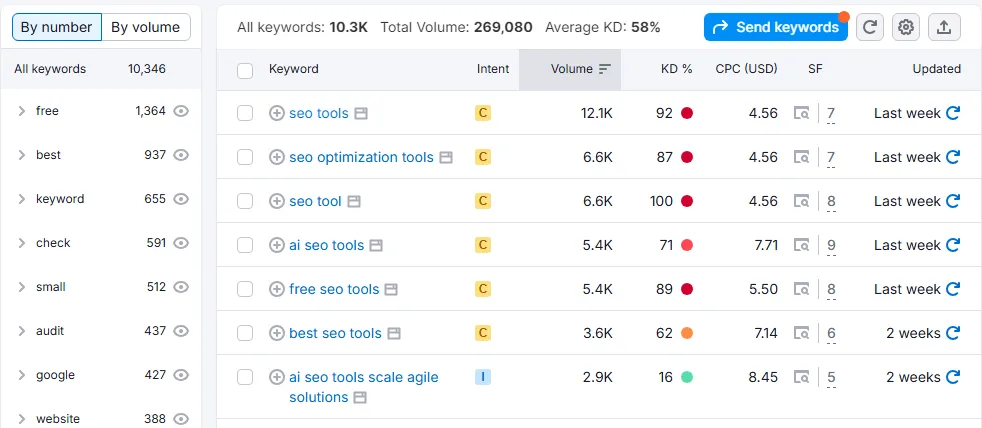This screenshot has height=428, width=982.
Task: Open the 'seo tools' keyword link
Action: [x=319, y=113]
